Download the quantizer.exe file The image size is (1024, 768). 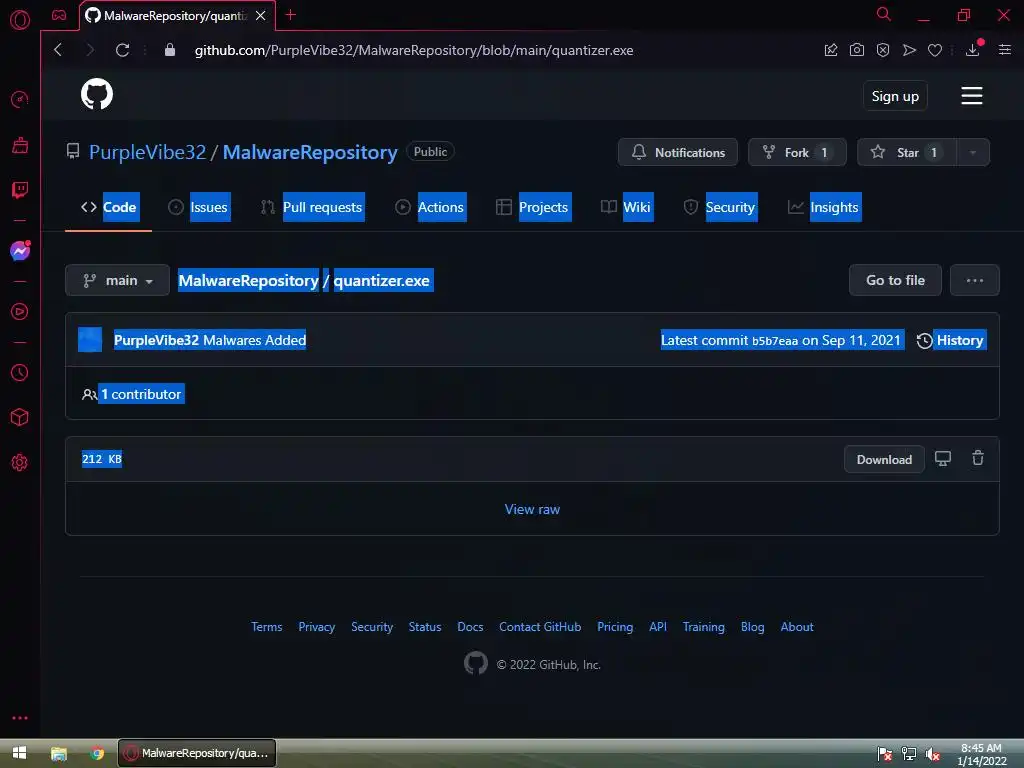(x=884, y=459)
